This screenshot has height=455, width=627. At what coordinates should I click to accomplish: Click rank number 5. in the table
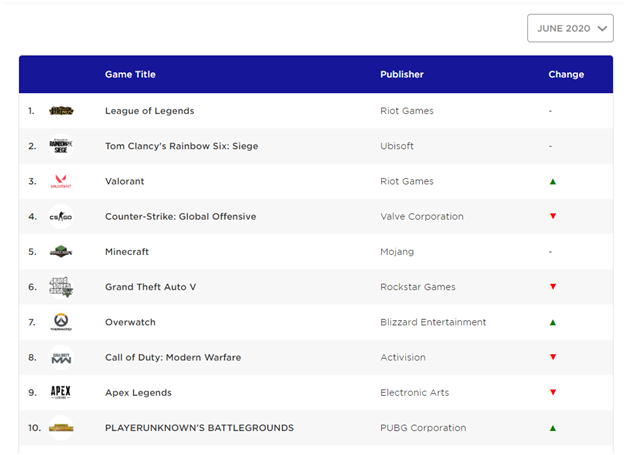(x=32, y=251)
